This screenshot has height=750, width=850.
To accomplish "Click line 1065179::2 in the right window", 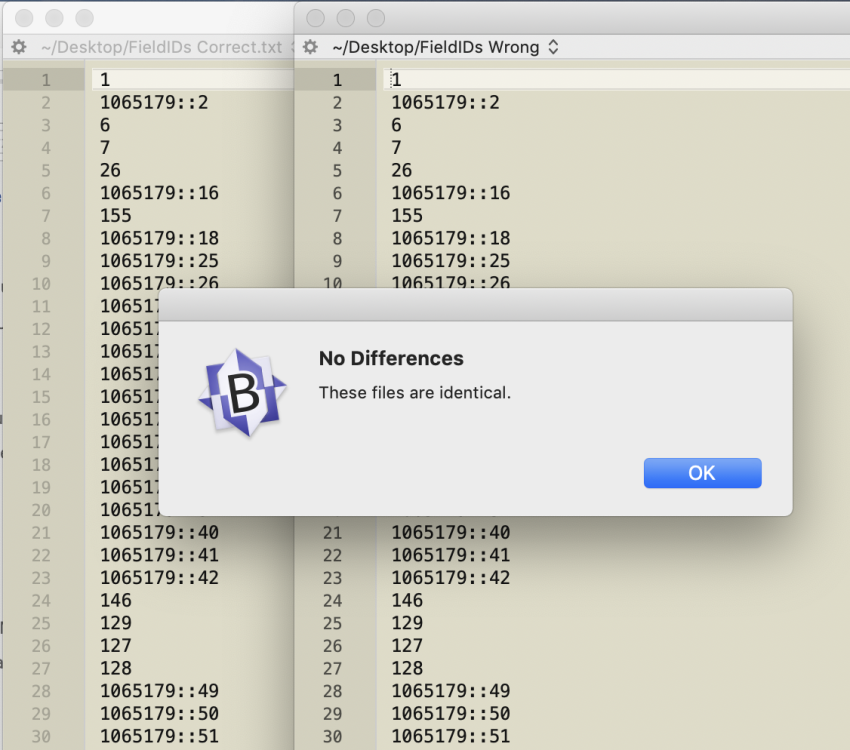I will click(444, 102).
